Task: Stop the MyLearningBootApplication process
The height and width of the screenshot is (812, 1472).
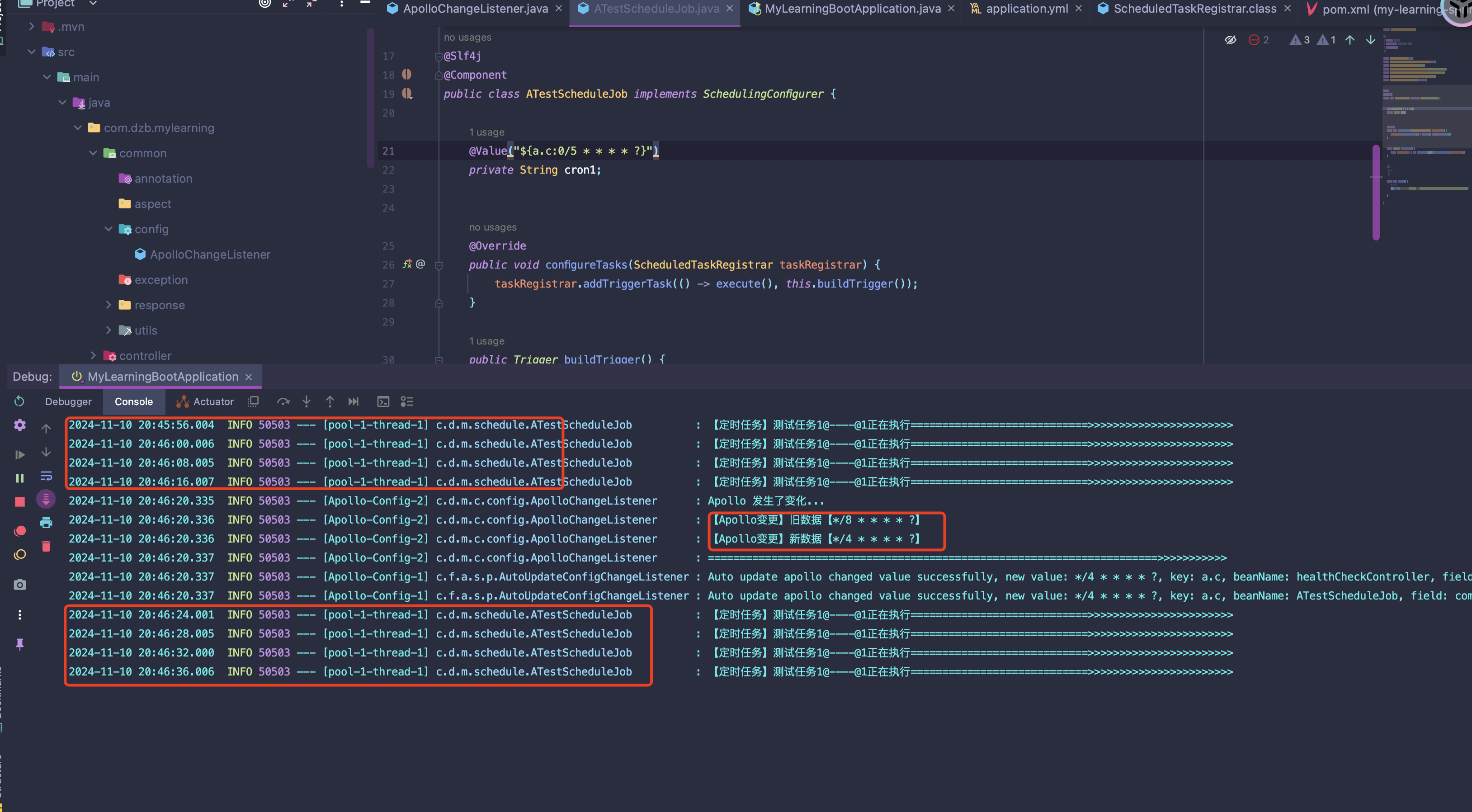Action: coord(19,502)
